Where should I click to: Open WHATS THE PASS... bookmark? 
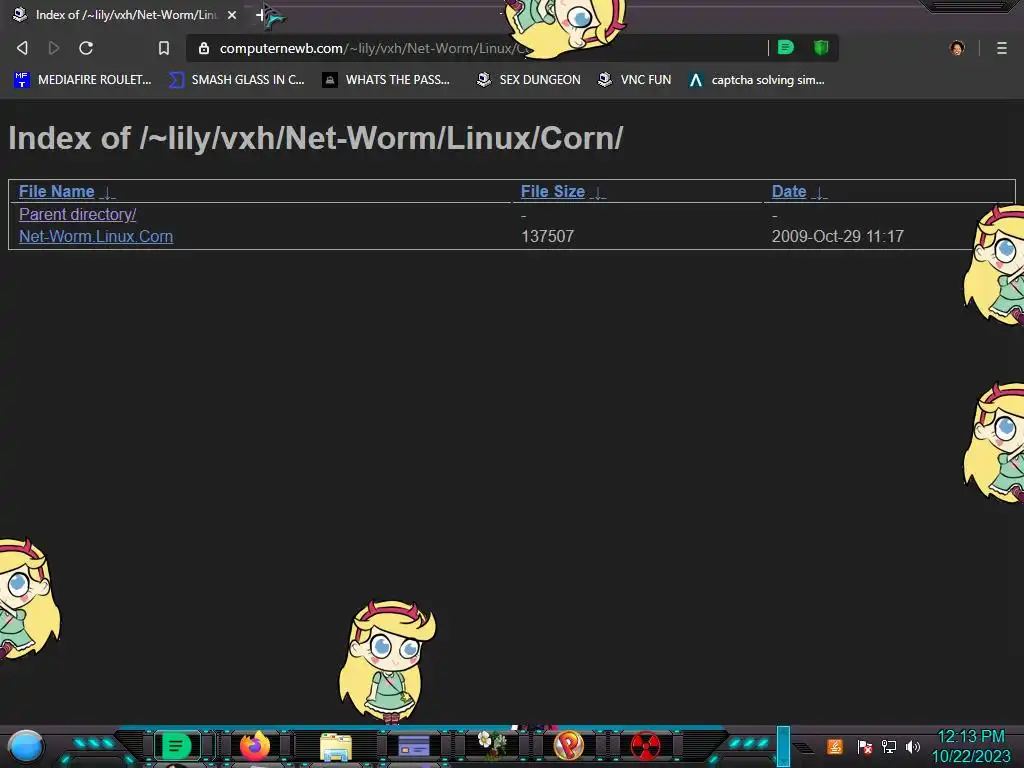pos(386,80)
